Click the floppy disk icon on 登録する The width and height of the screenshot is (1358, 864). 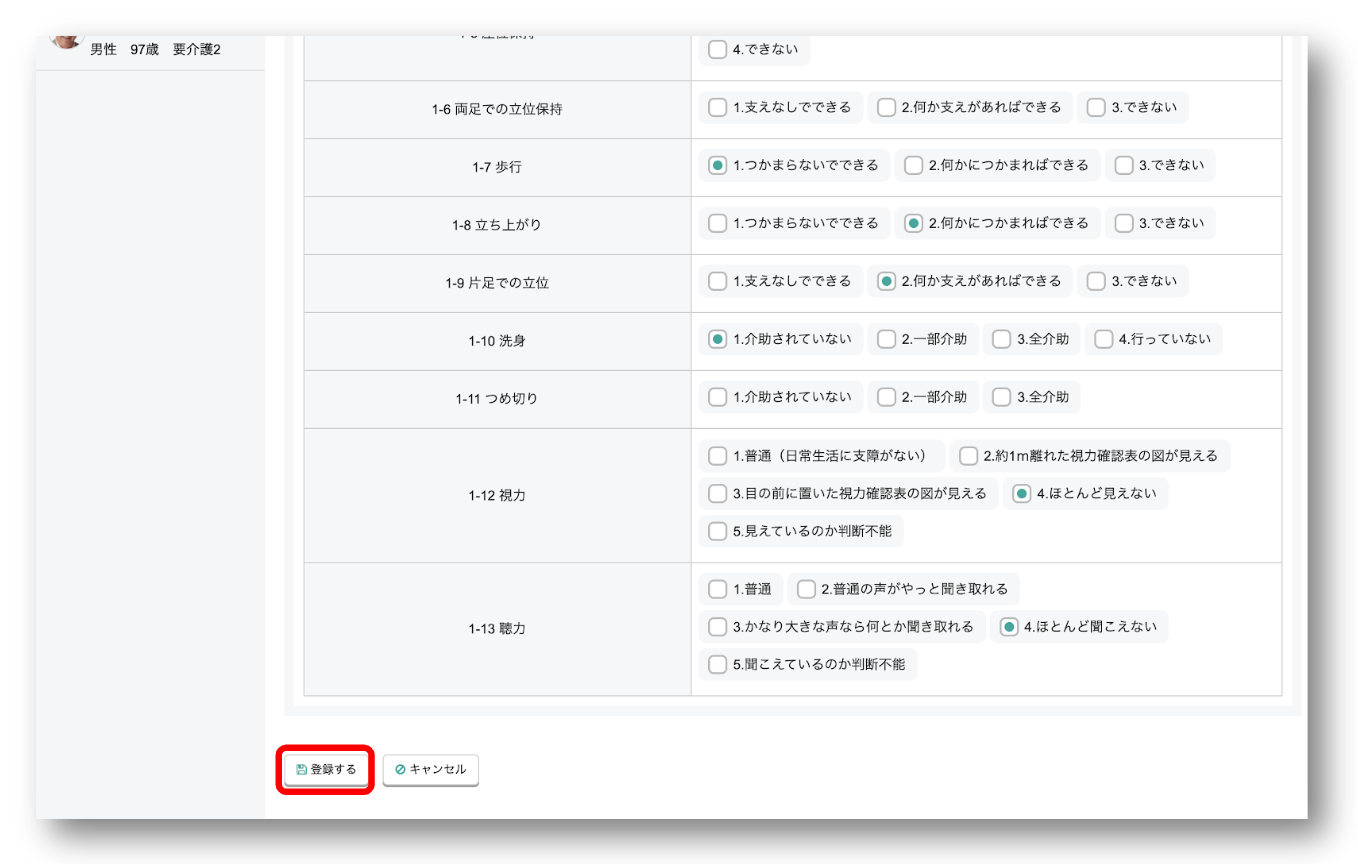(302, 770)
